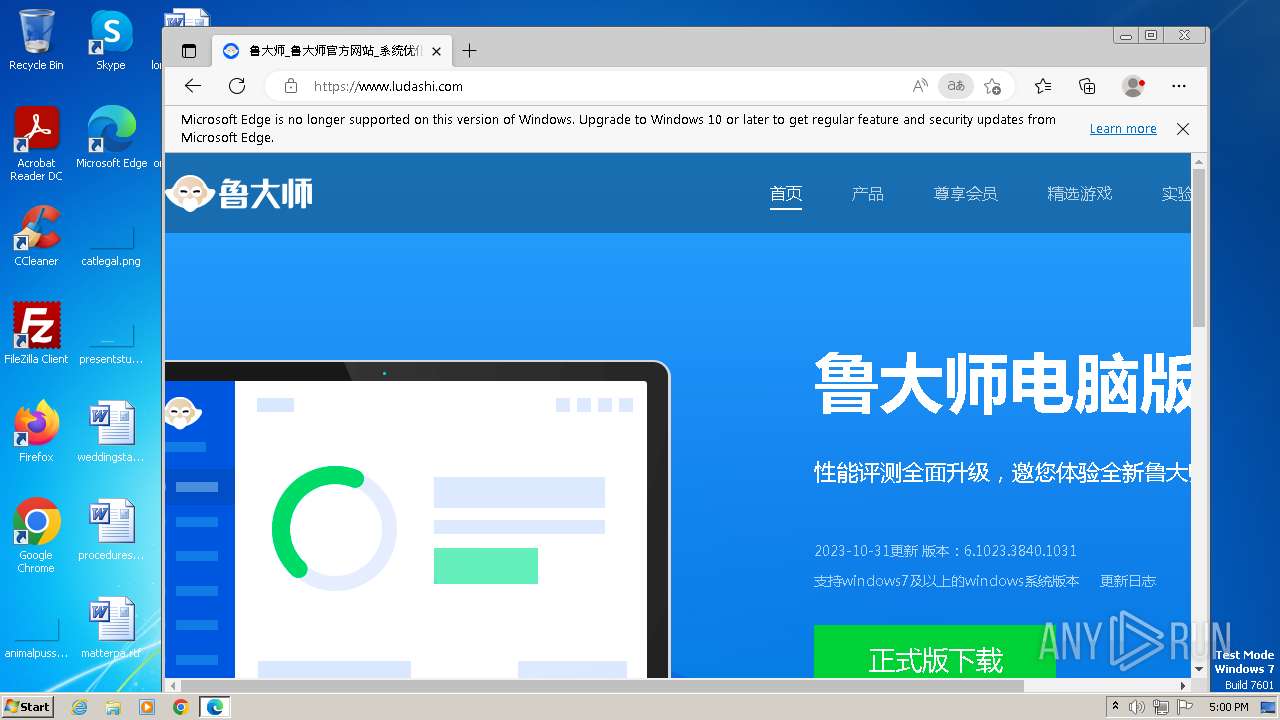Viewport: 1280px width, 720px height.
Task: Select the 产品 navigation item
Action: click(868, 194)
